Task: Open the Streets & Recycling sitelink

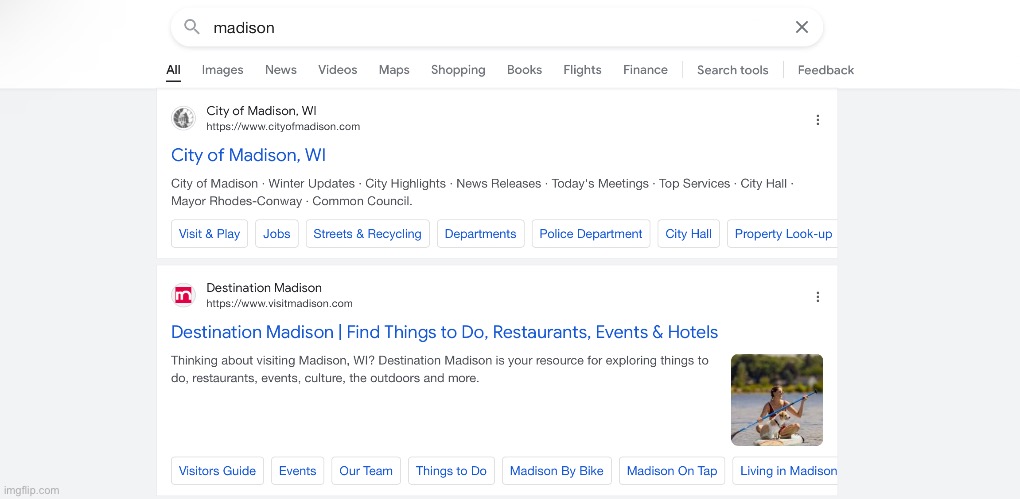Action: [x=368, y=234]
